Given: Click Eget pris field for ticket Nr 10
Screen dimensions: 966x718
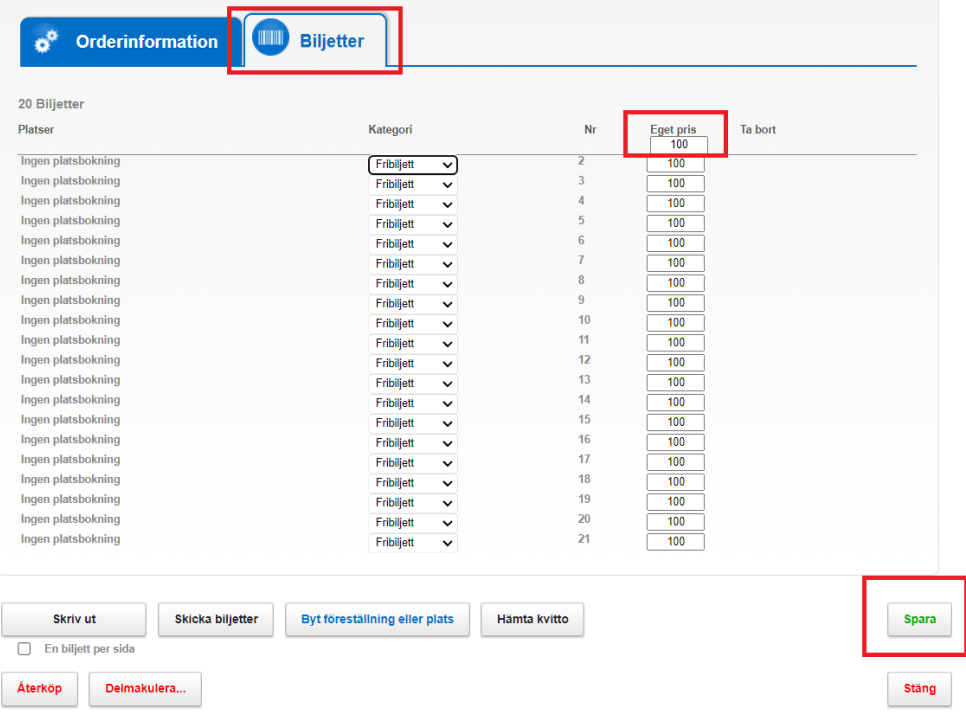Looking at the screenshot, I should click(x=676, y=322).
